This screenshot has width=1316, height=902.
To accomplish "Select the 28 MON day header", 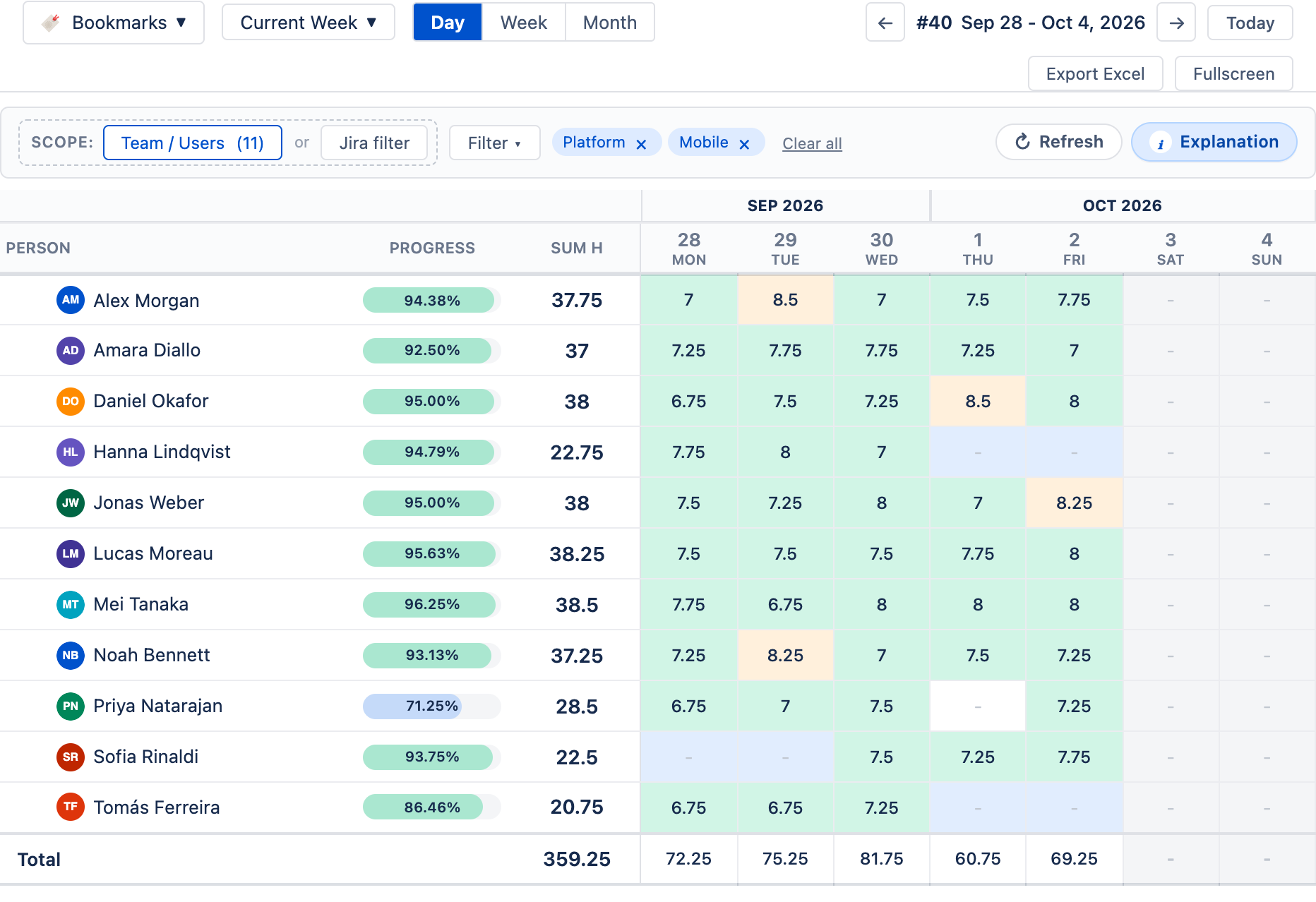I will click(689, 249).
